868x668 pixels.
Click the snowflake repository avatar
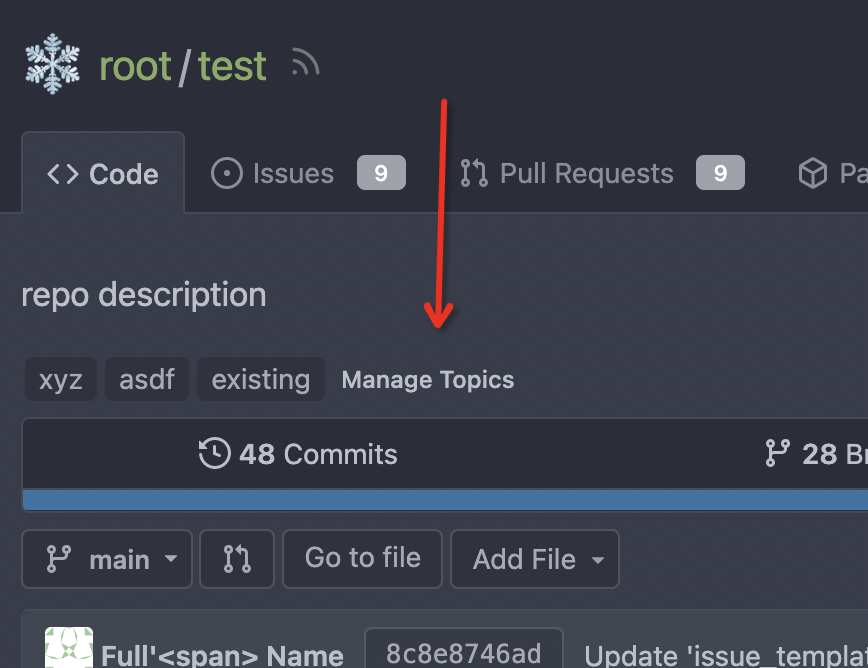pyautogui.click(x=53, y=64)
